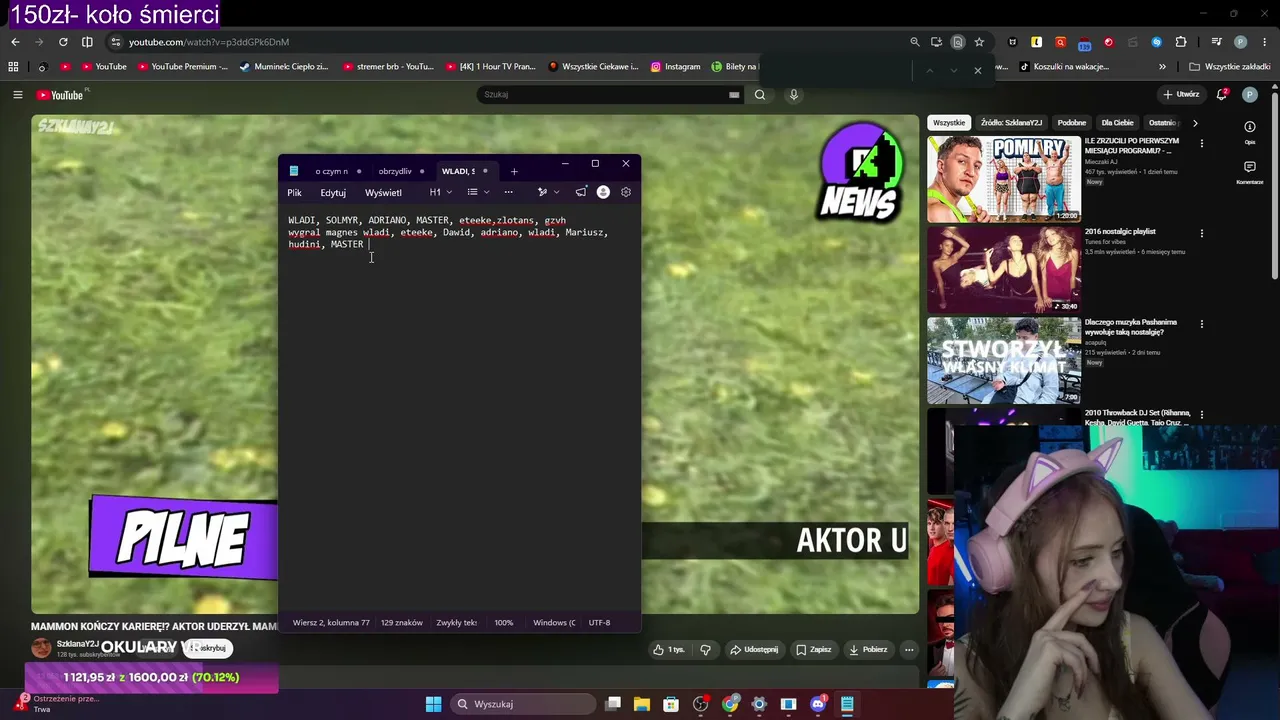Viewport: 1280px width, 720px height.
Task: Click the 'Utwórz' create button
Action: pyautogui.click(x=1181, y=95)
